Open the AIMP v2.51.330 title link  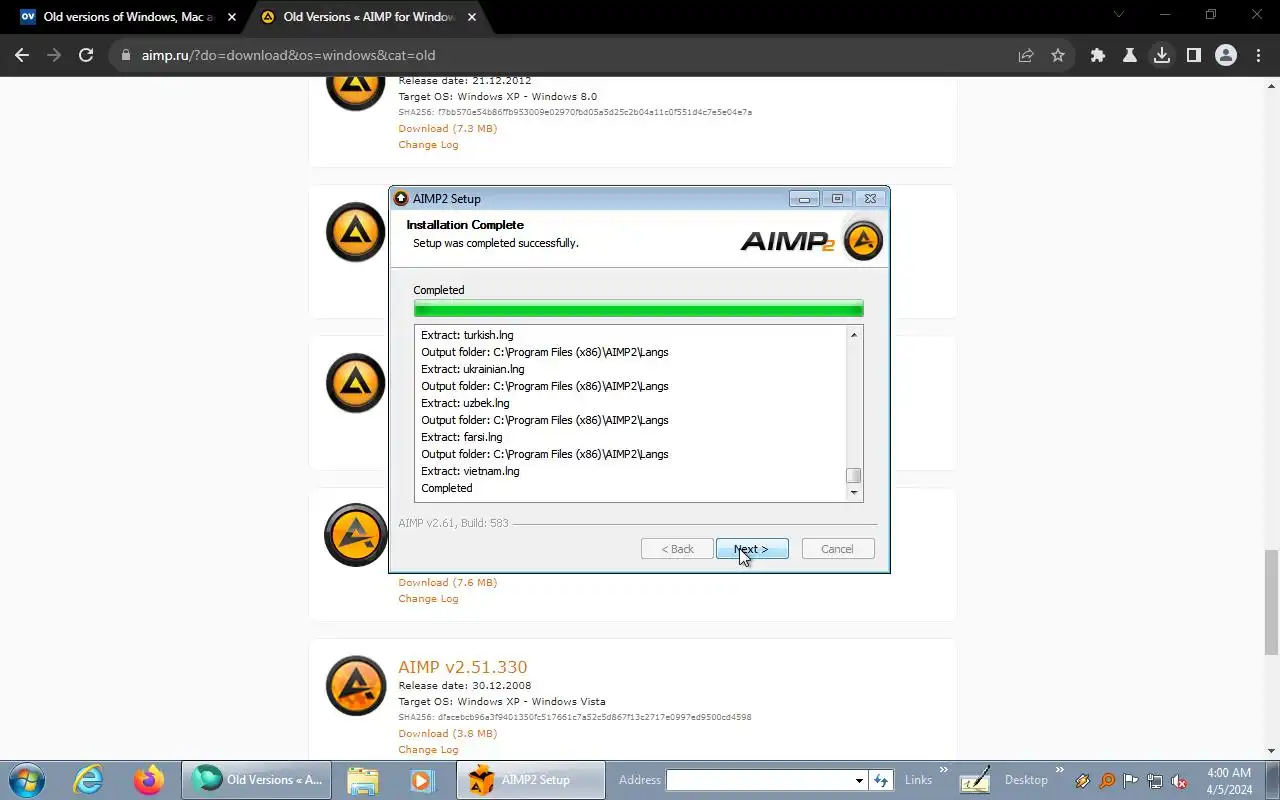pos(462,667)
